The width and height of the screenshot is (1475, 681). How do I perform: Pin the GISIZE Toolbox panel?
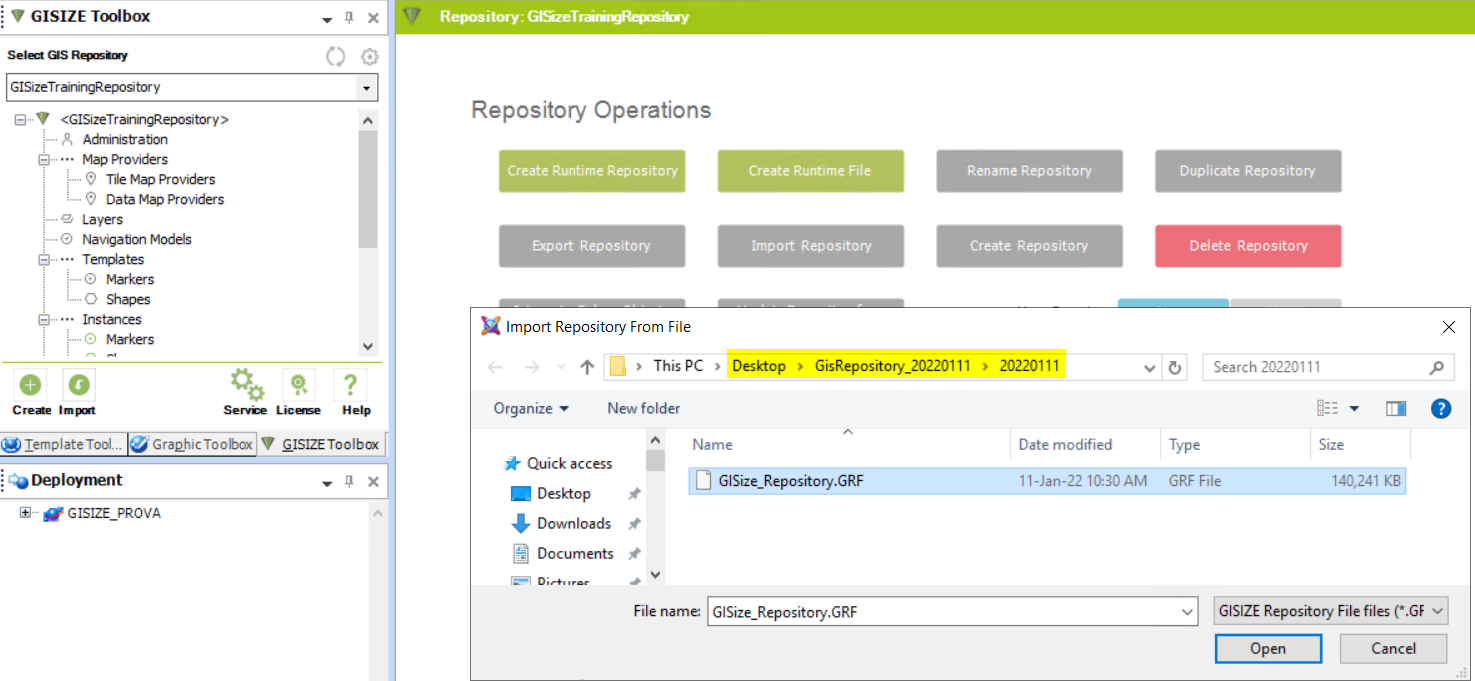[349, 18]
